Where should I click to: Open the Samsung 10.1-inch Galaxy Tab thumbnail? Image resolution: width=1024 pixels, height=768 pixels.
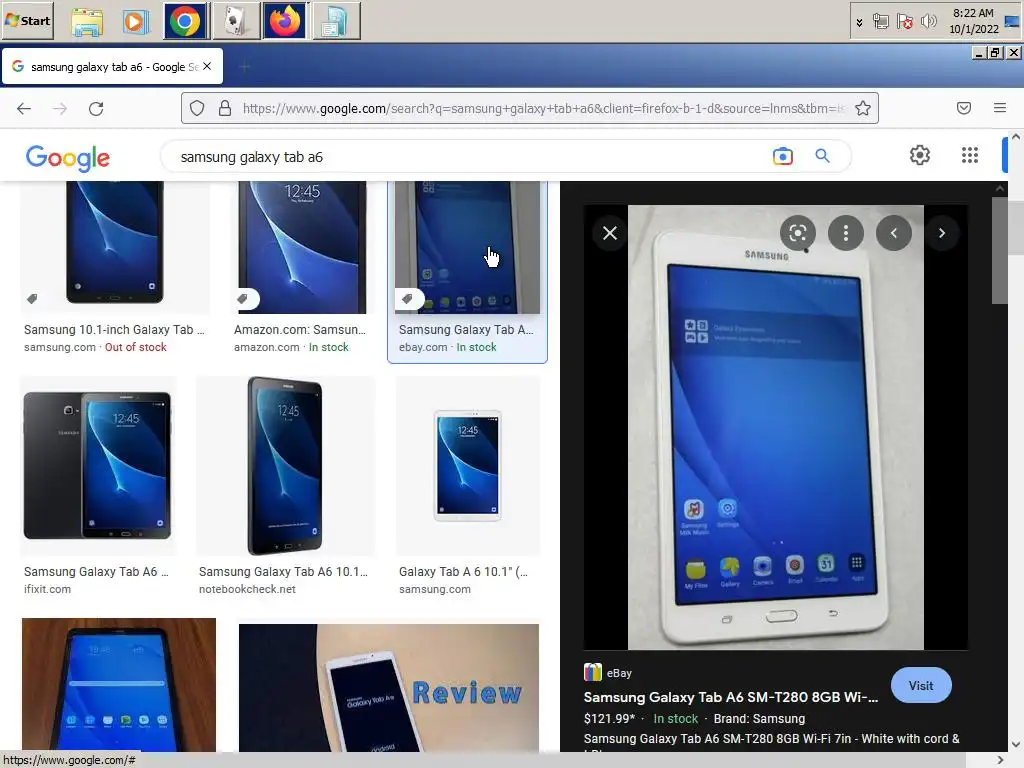[115, 247]
